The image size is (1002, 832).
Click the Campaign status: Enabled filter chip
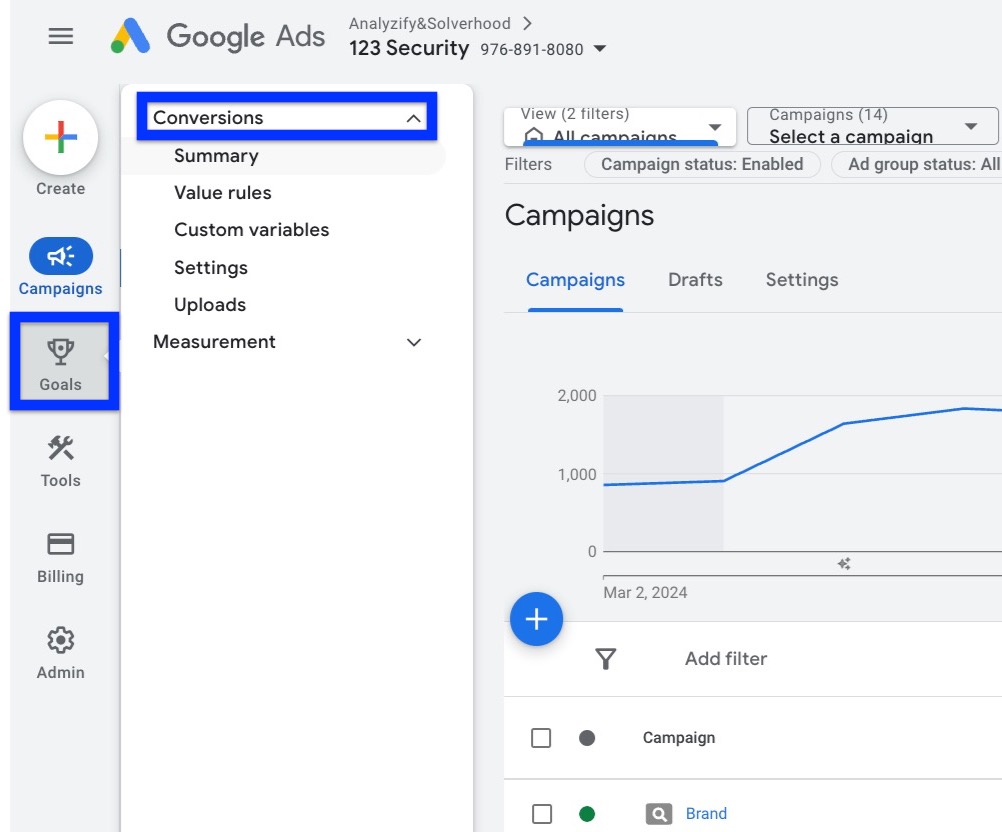(702, 164)
